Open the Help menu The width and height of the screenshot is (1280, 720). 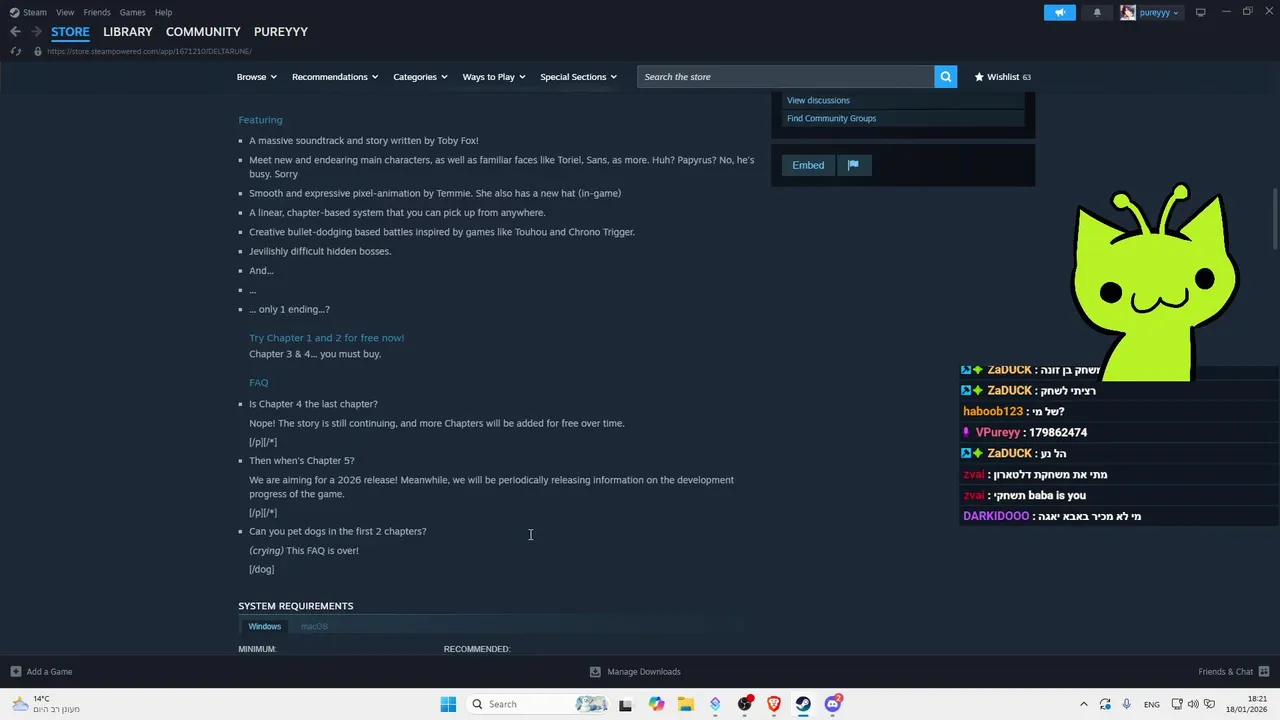point(163,12)
